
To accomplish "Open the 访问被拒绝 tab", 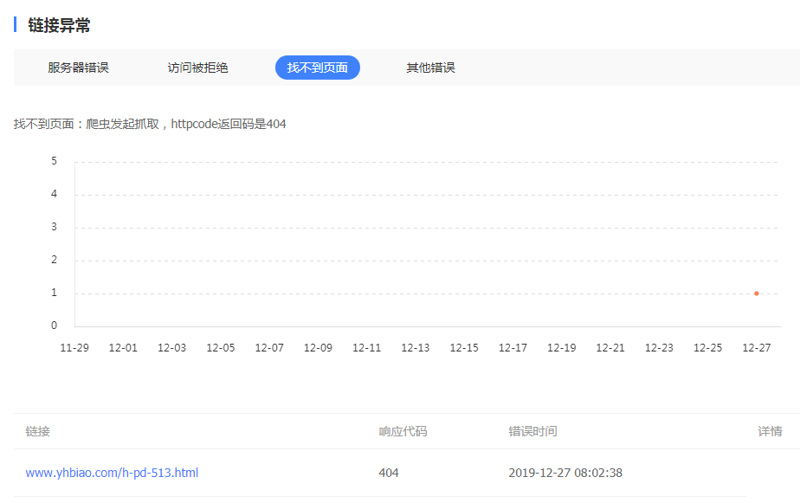I will 198,68.
